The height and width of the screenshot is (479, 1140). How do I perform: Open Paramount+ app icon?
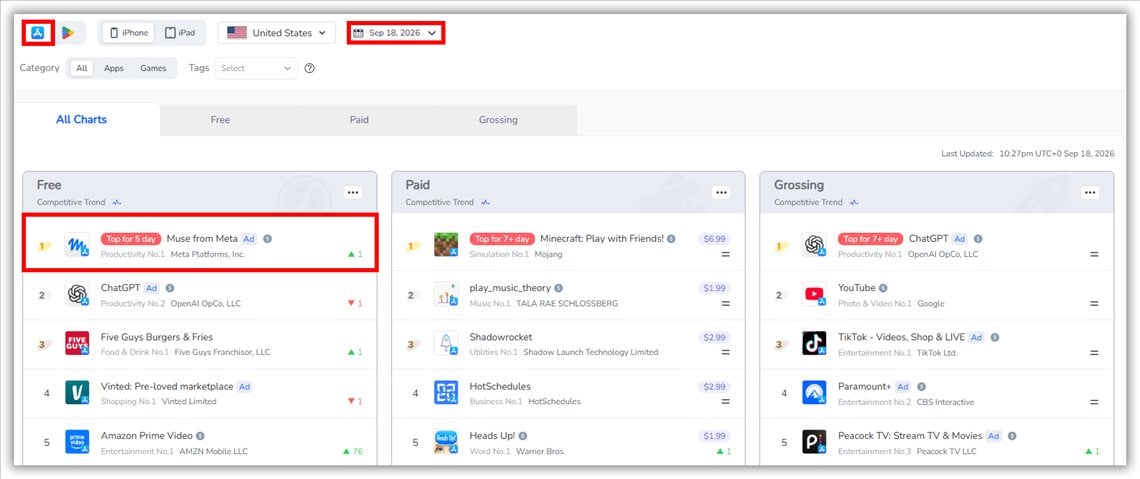[x=814, y=393]
